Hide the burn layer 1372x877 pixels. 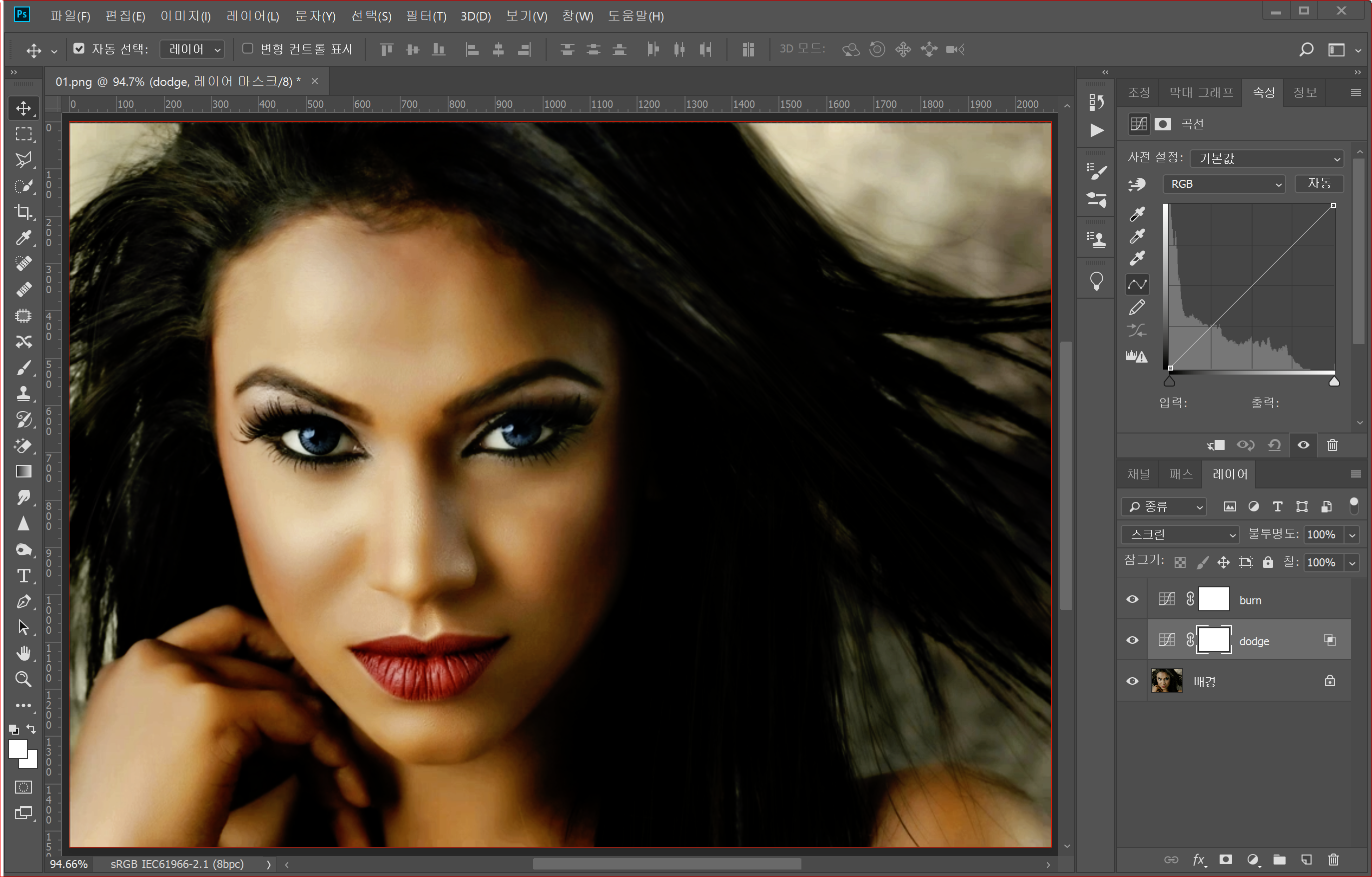pyautogui.click(x=1133, y=599)
